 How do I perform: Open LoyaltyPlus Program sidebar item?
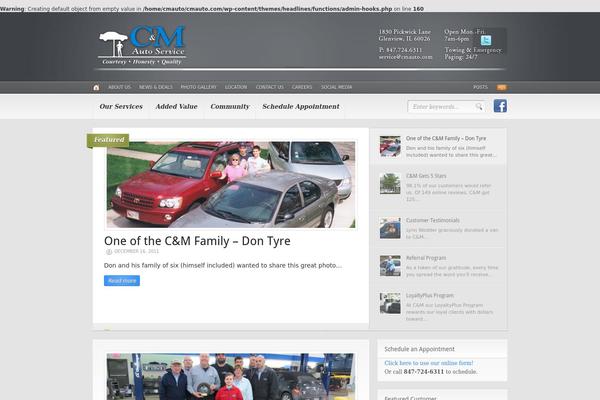tap(430, 296)
